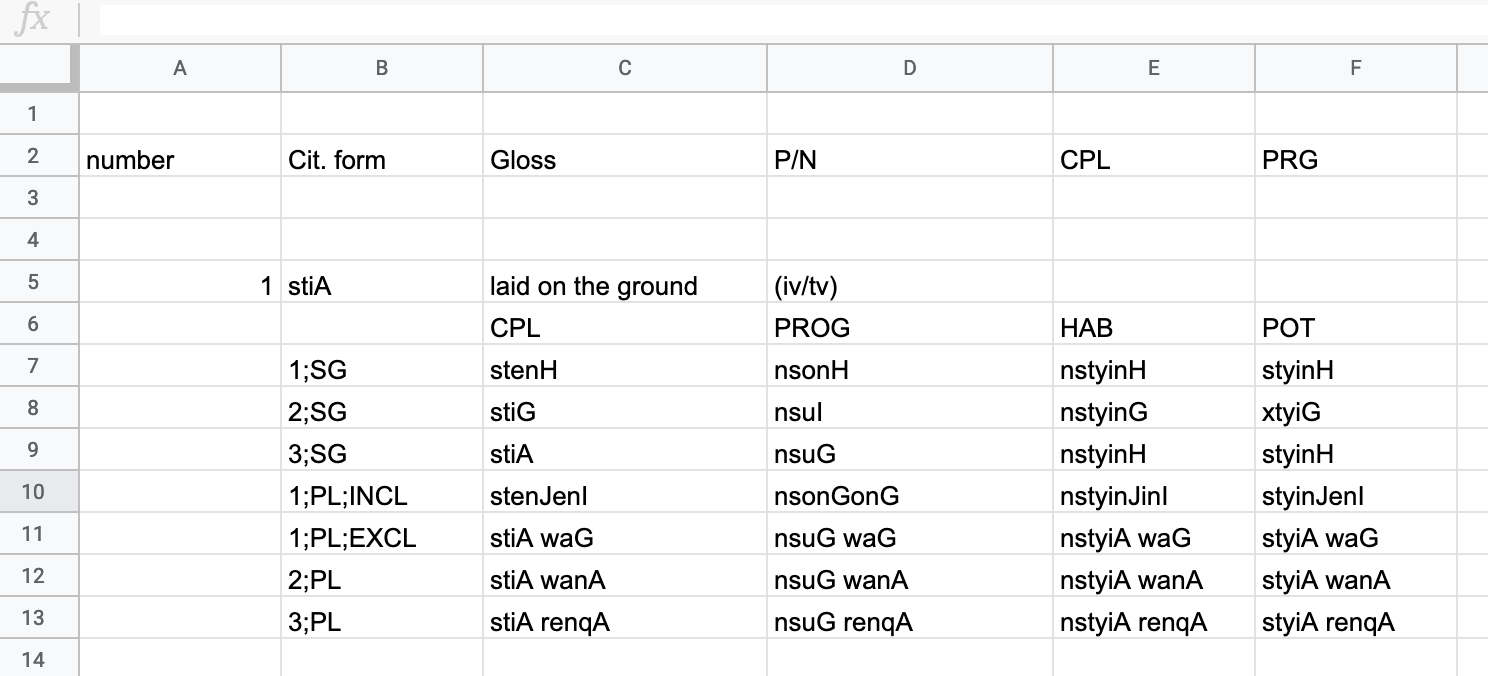This screenshot has width=1488, height=676.
Task: Select the 'stiA wanA' cell
Action: coord(625,580)
